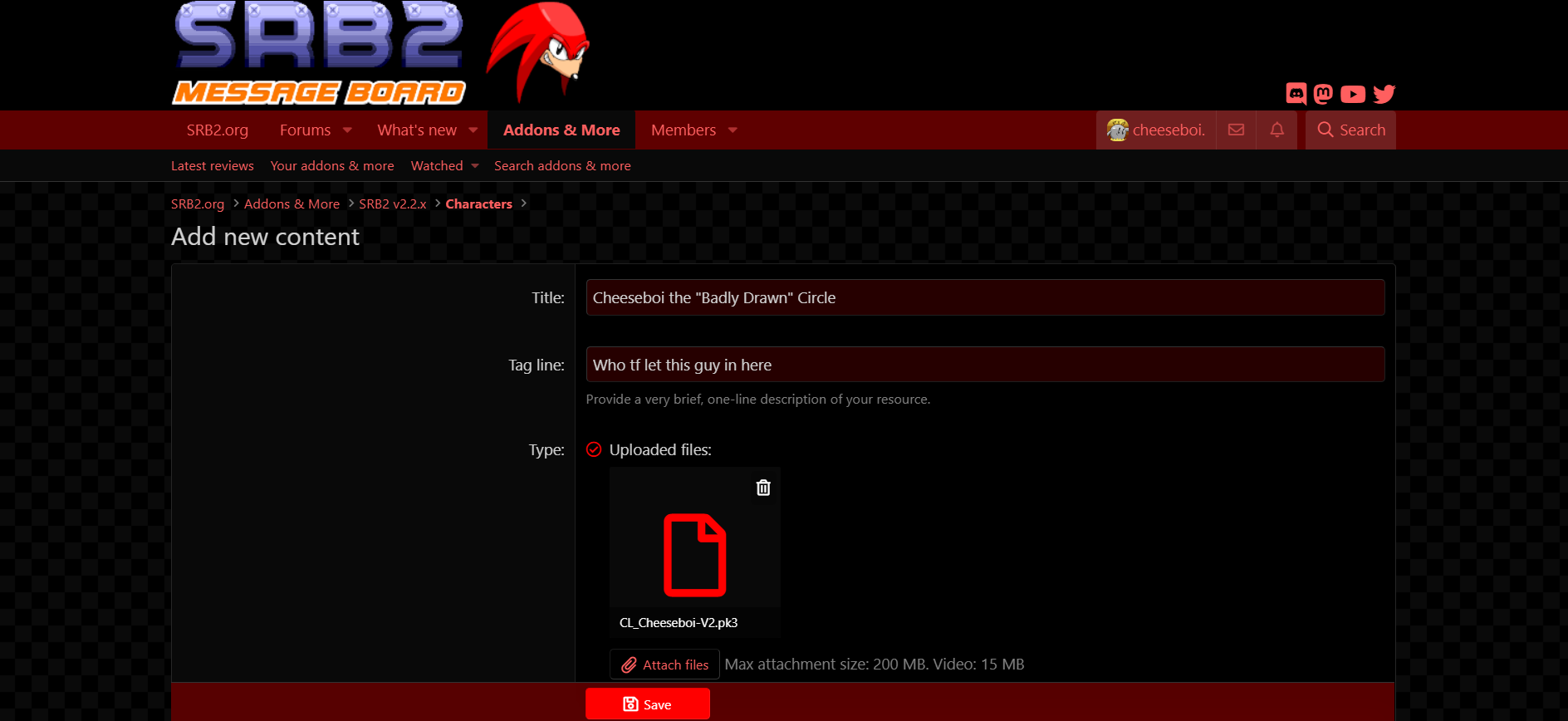Click the SRB2 Message Board logo

click(x=319, y=53)
